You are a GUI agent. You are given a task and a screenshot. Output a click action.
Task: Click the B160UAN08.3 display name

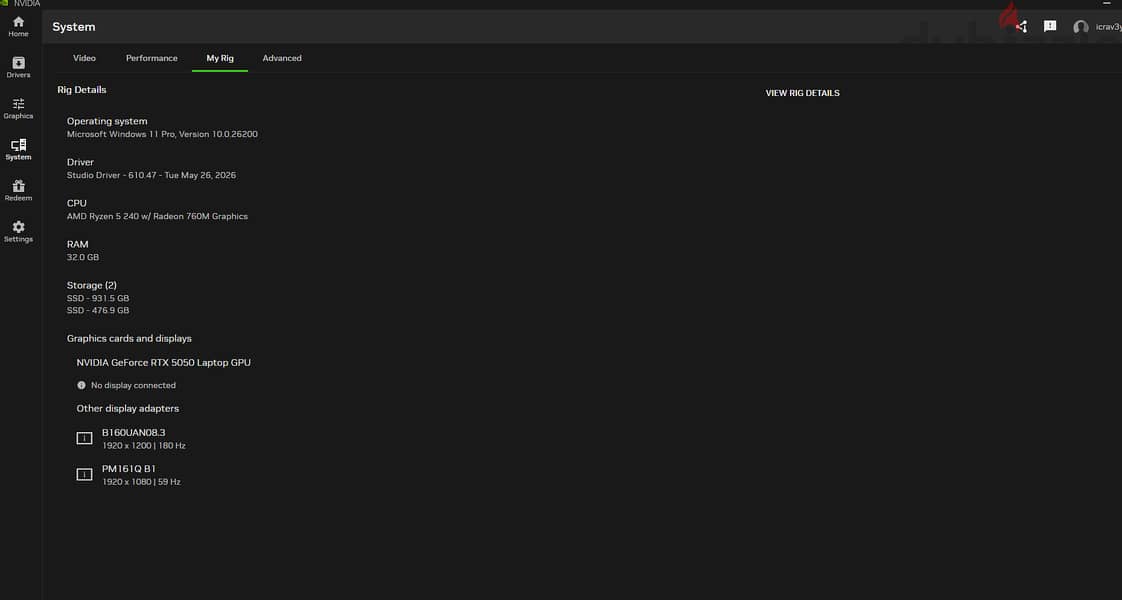coord(133,433)
